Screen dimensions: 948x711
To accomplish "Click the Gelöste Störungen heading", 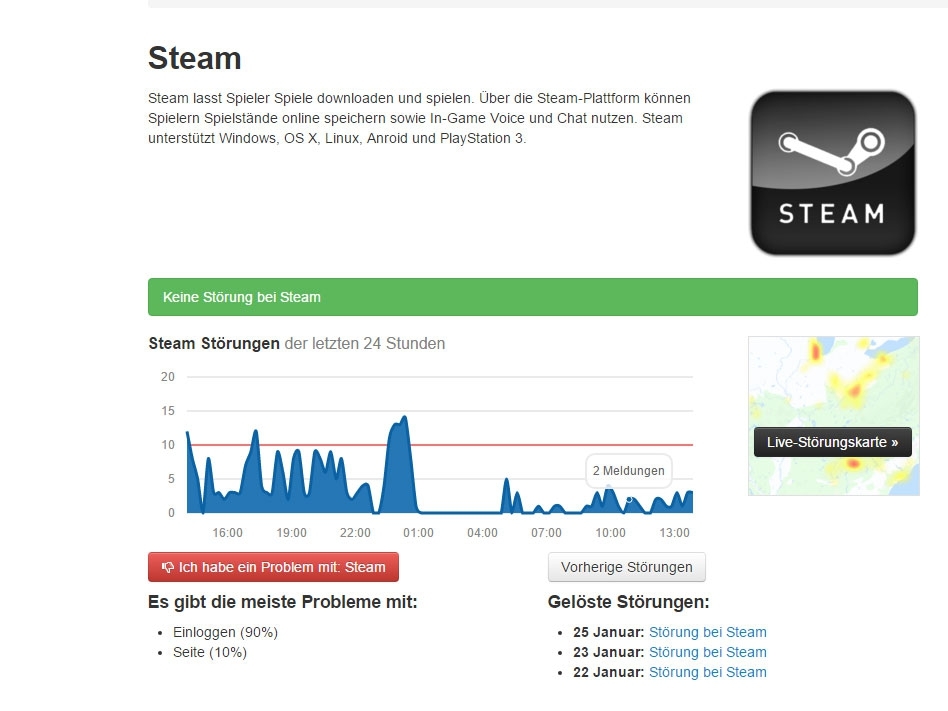I will [628, 602].
